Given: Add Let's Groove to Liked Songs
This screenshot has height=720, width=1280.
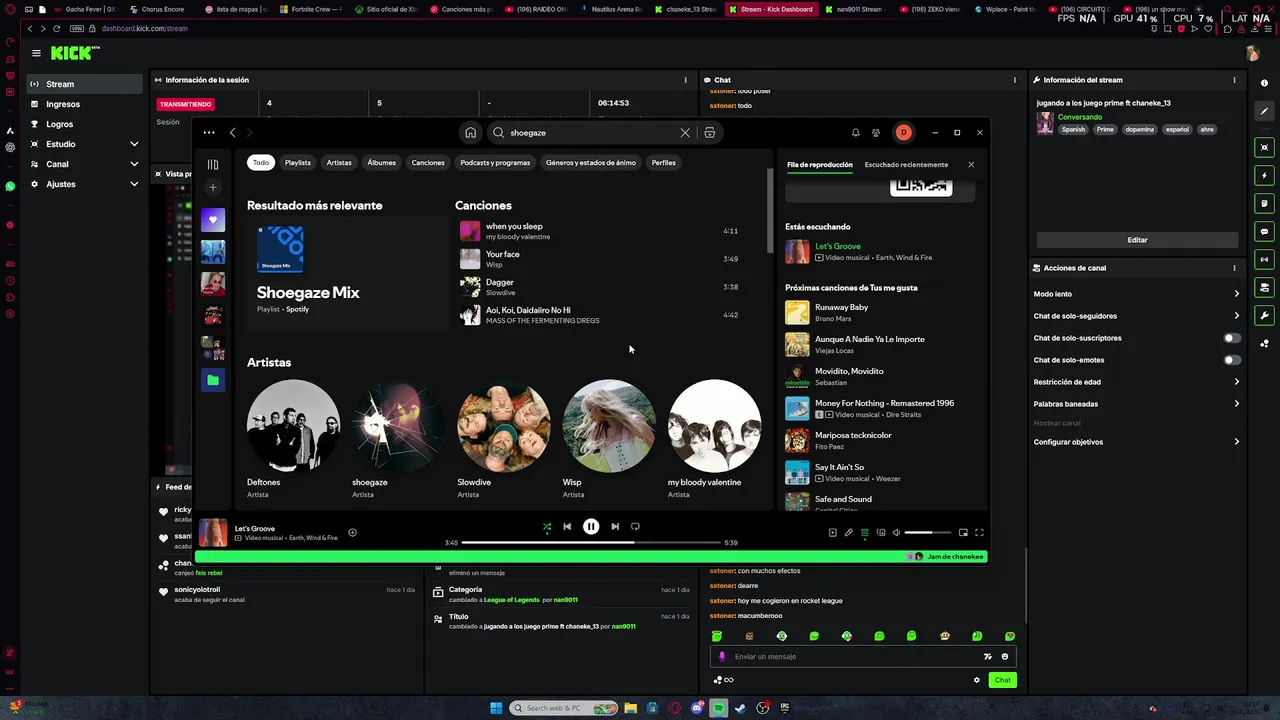Looking at the screenshot, I should click(x=352, y=532).
